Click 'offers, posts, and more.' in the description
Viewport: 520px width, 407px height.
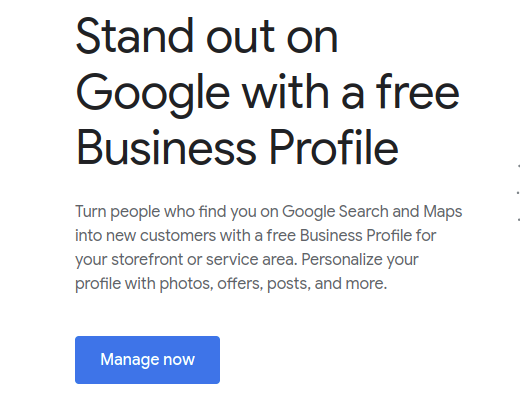coord(302,284)
